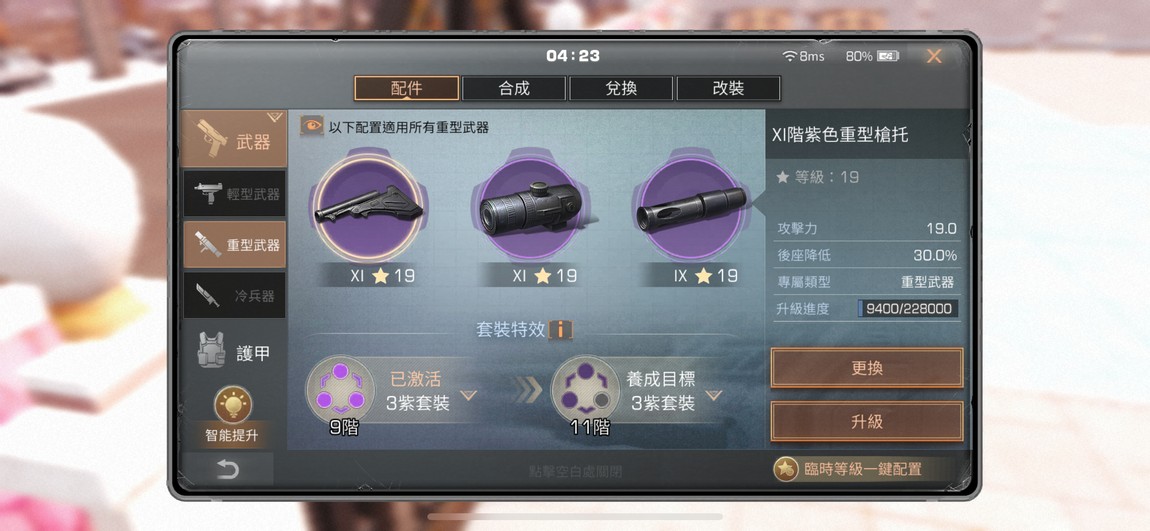The height and width of the screenshot is (531, 1150).
Task: Click the 升級 button
Action: (x=867, y=422)
